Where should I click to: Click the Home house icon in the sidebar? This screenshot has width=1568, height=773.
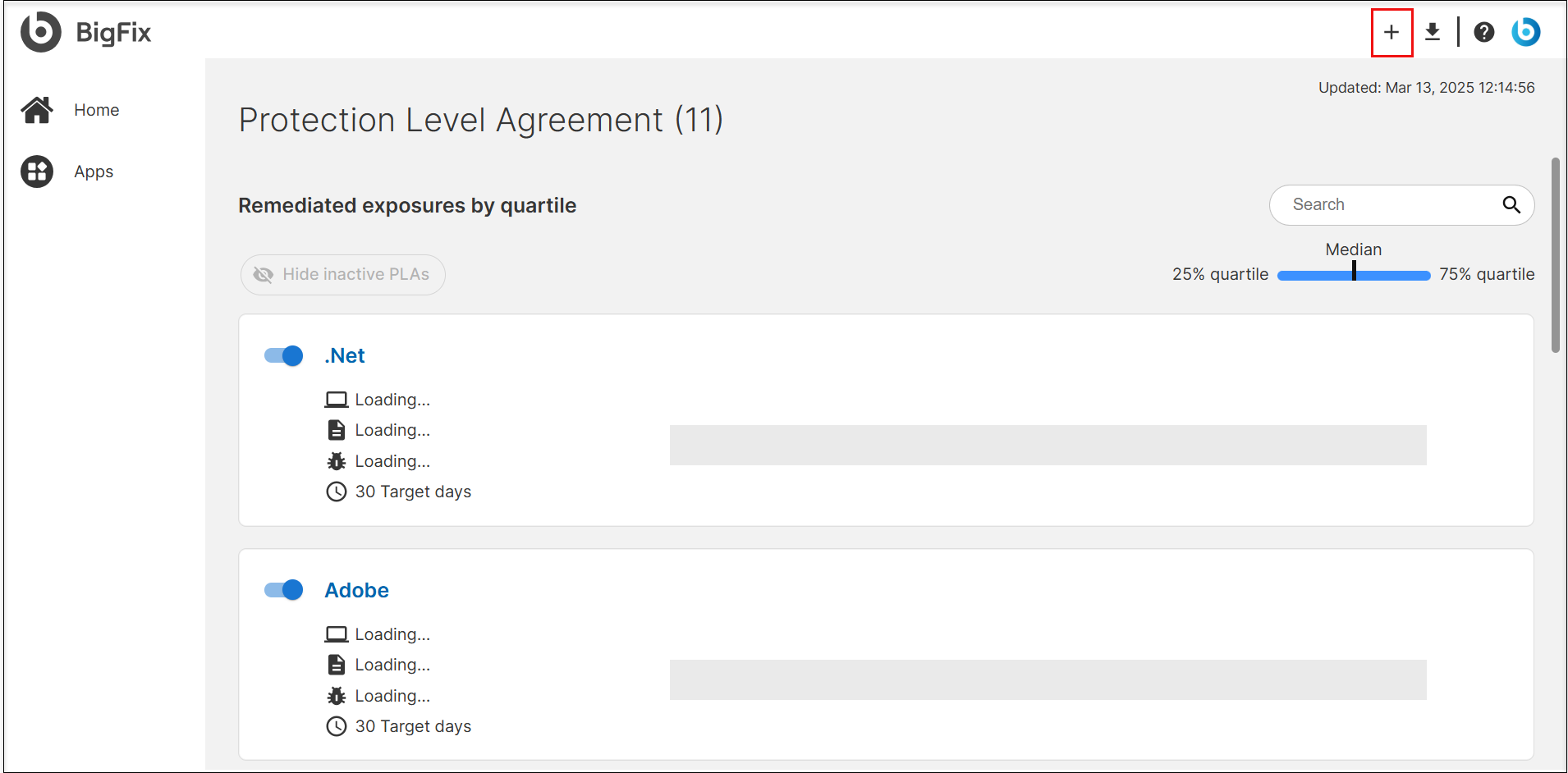click(x=37, y=110)
